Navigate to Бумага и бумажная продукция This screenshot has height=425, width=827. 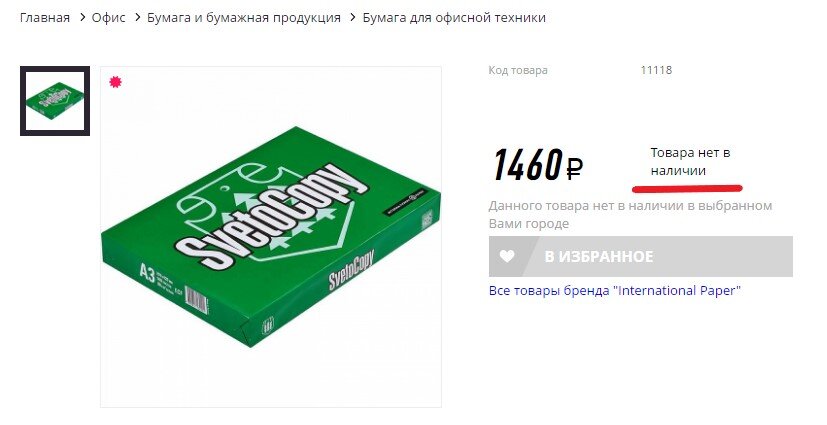point(244,17)
